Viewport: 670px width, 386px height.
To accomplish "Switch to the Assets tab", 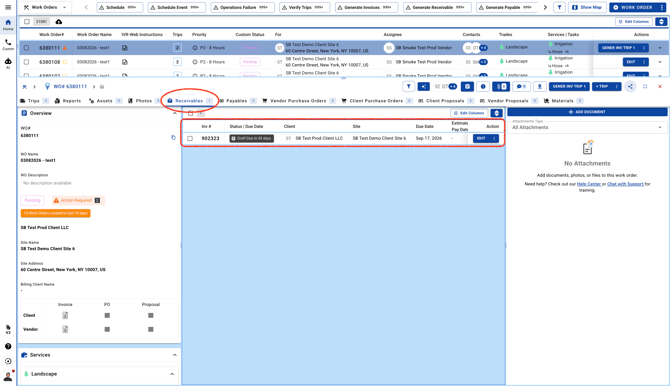I will click(x=105, y=101).
